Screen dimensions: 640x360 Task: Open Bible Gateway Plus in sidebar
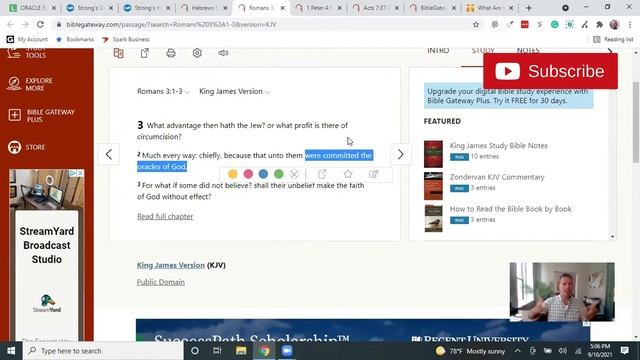pyautogui.click(x=41, y=116)
